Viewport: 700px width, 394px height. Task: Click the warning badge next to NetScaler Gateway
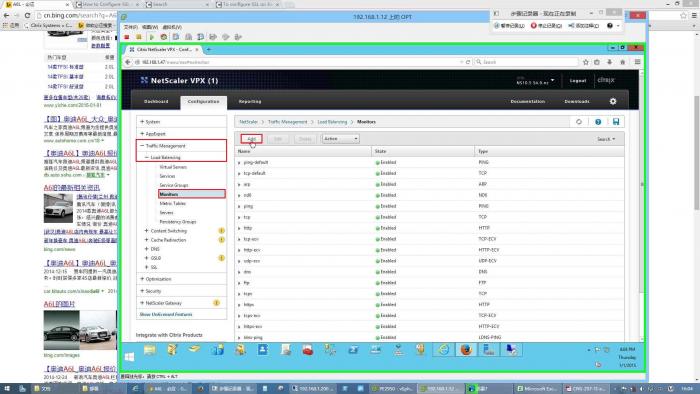[x=217, y=303]
